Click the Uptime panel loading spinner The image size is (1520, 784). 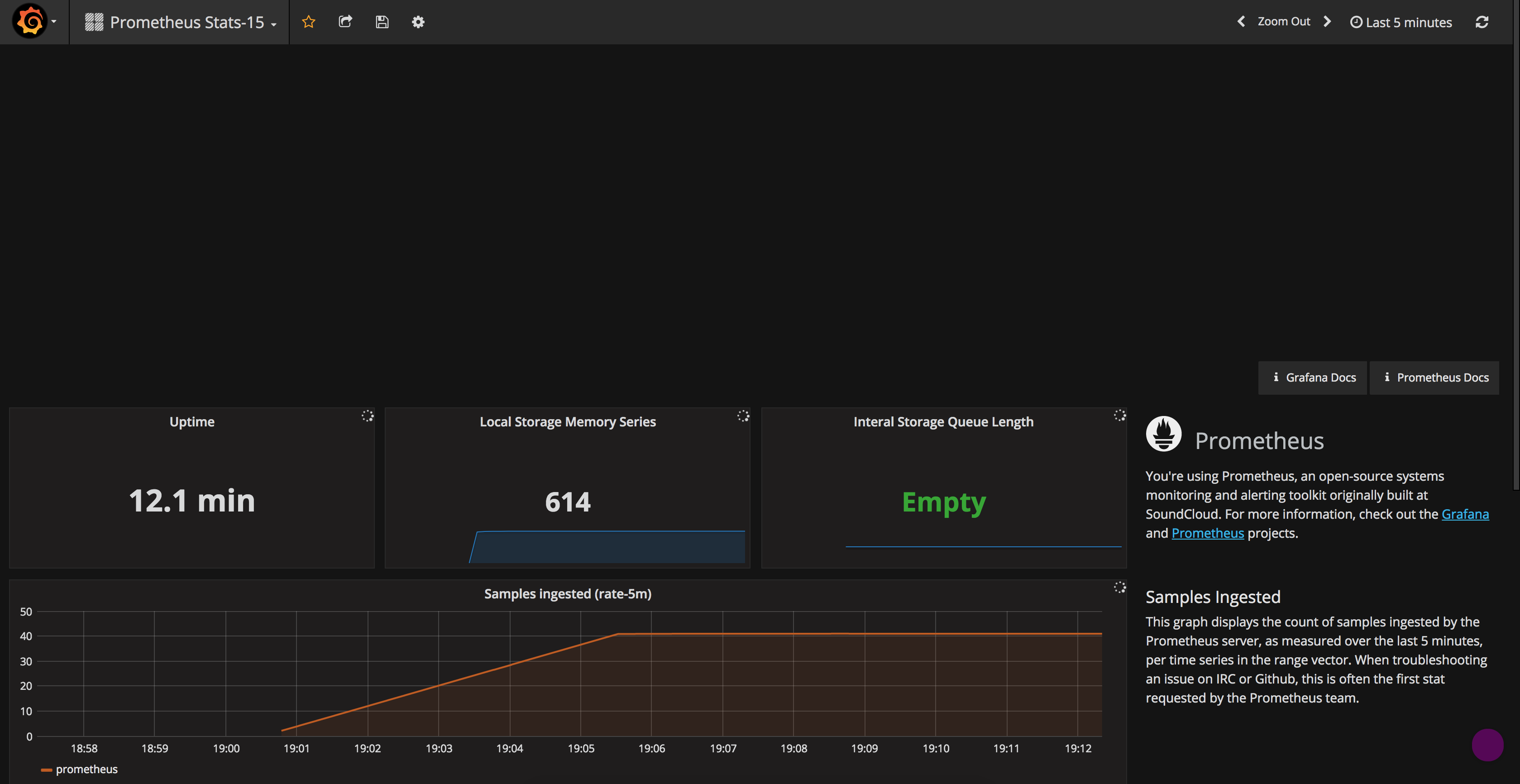click(368, 416)
